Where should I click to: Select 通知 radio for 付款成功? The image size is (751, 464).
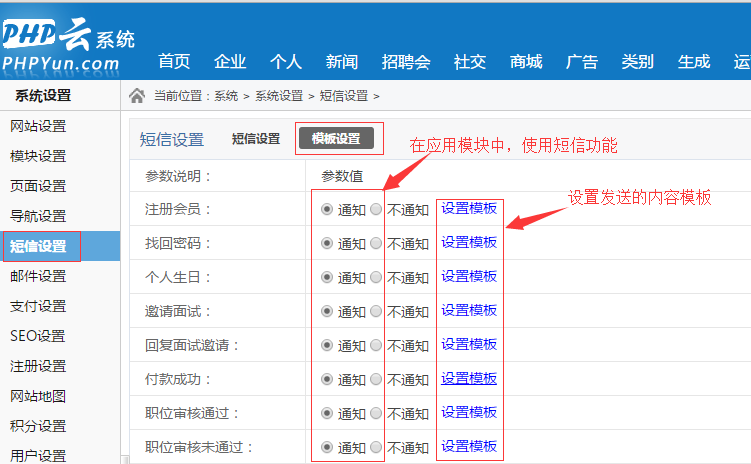coord(327,379)
